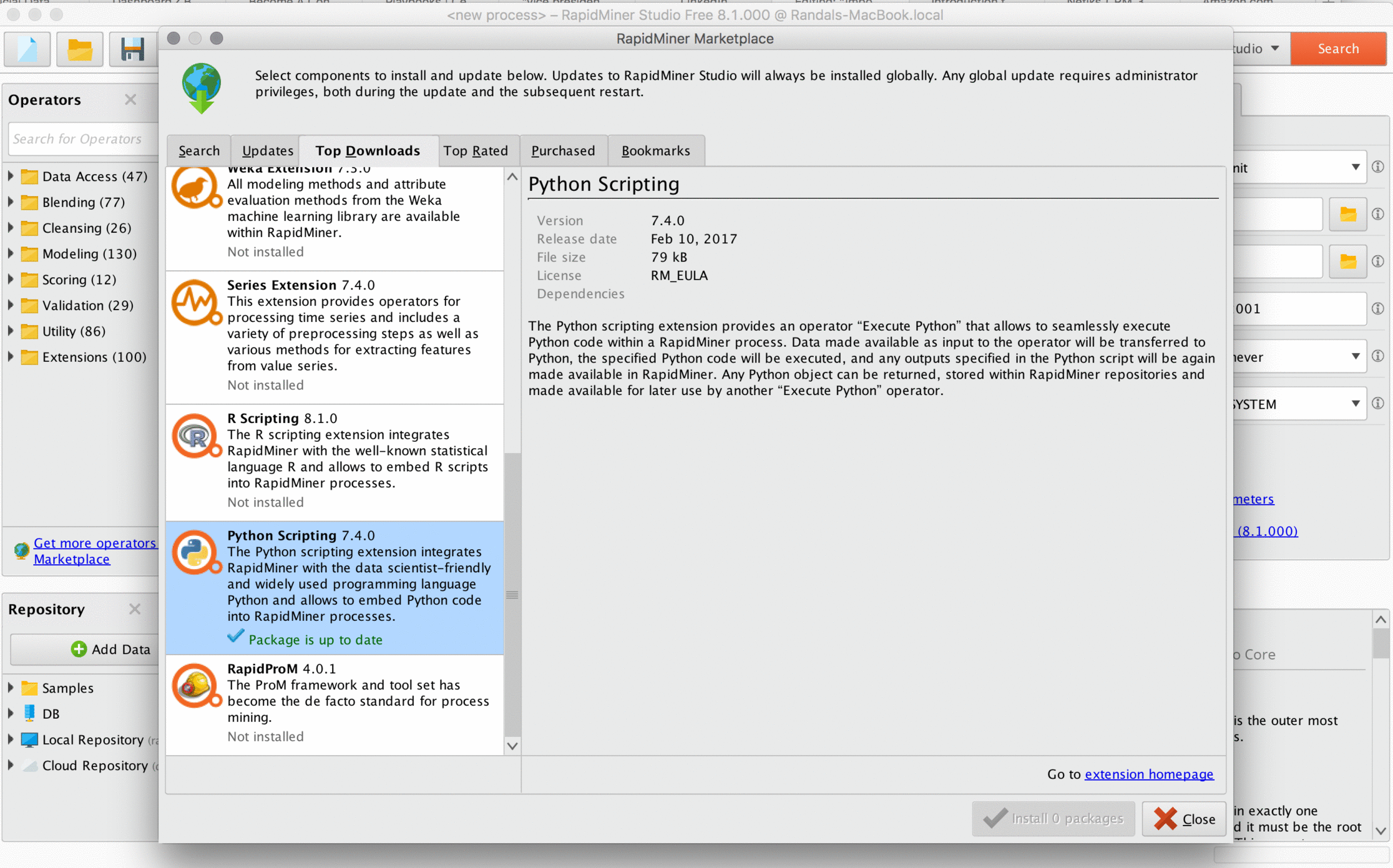Open the 'never' dropdown in parameters

(x=1299, y=356)
